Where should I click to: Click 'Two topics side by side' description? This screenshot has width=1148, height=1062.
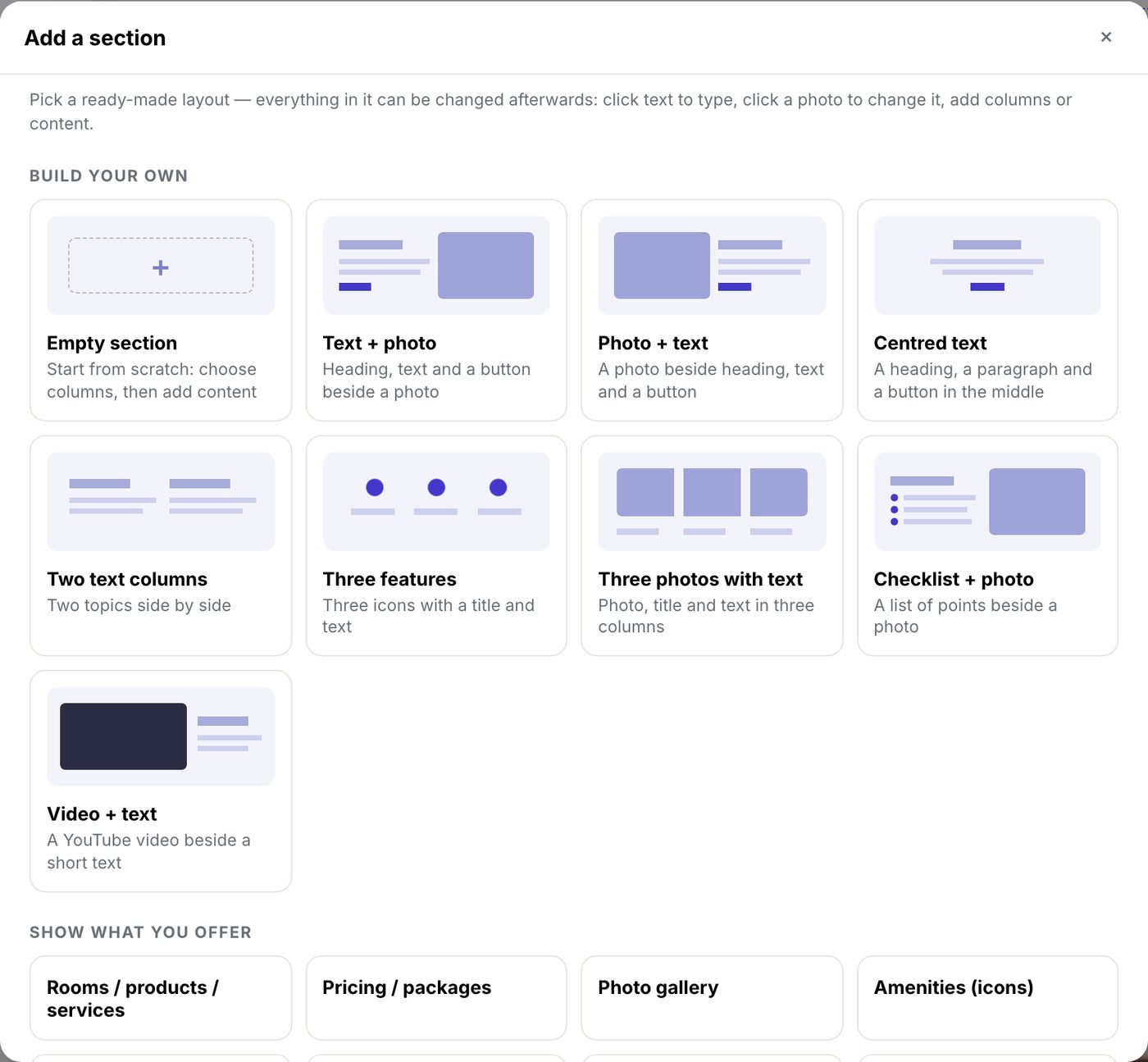[139, 605]
